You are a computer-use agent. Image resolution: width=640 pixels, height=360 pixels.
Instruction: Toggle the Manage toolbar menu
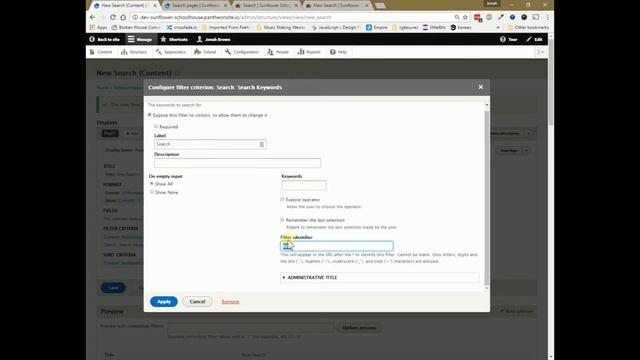[140, 39]
